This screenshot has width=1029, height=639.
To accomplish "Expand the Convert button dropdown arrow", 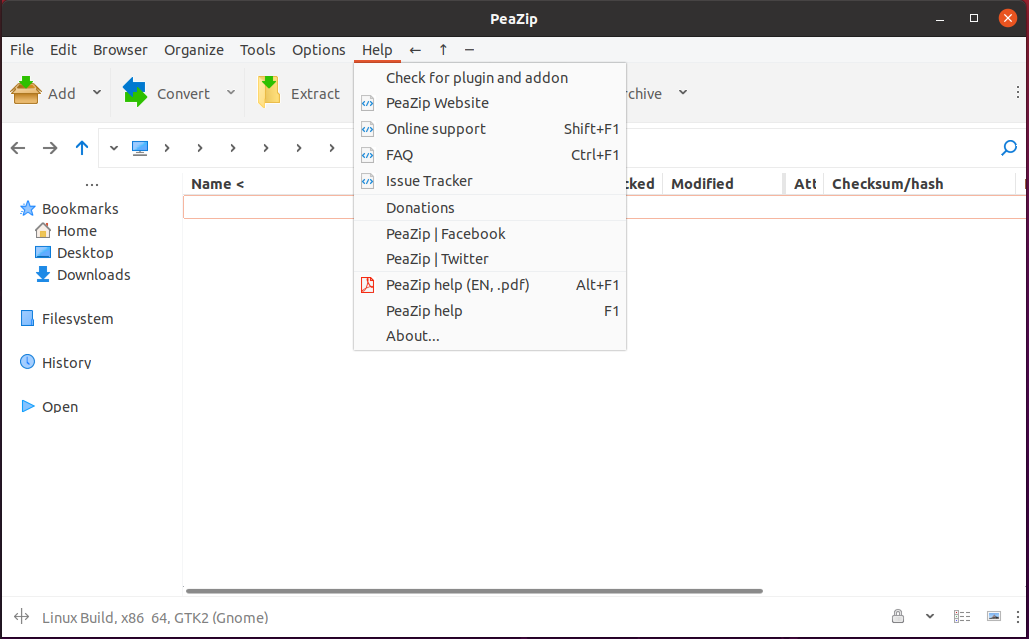I will pos(231,93).
